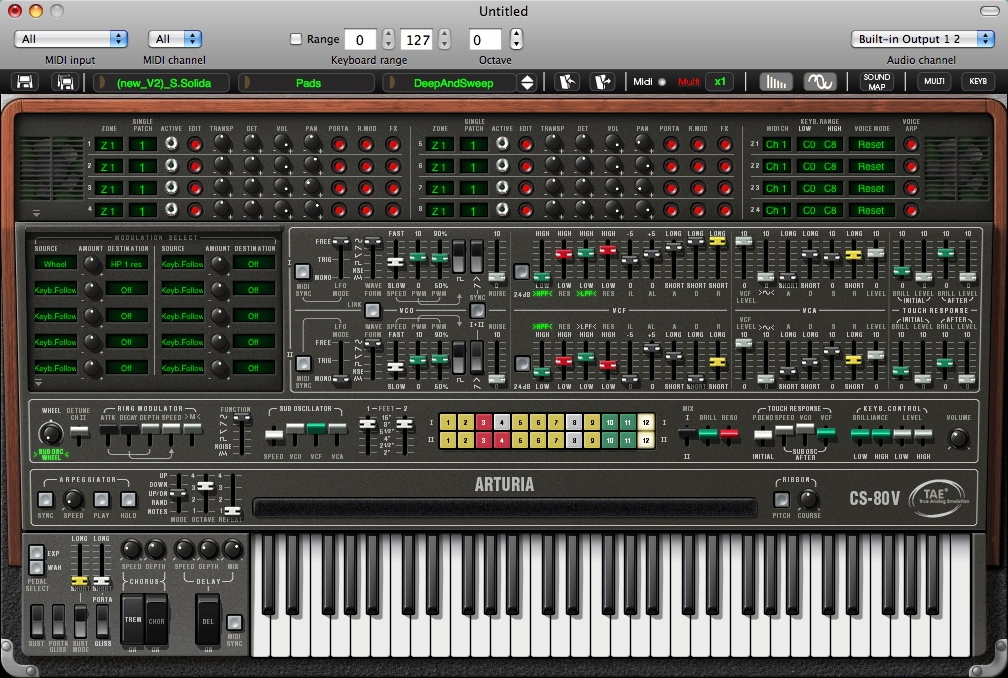
Task: Toggle the arpeggiator Hold button
Action: click(129, 499)
